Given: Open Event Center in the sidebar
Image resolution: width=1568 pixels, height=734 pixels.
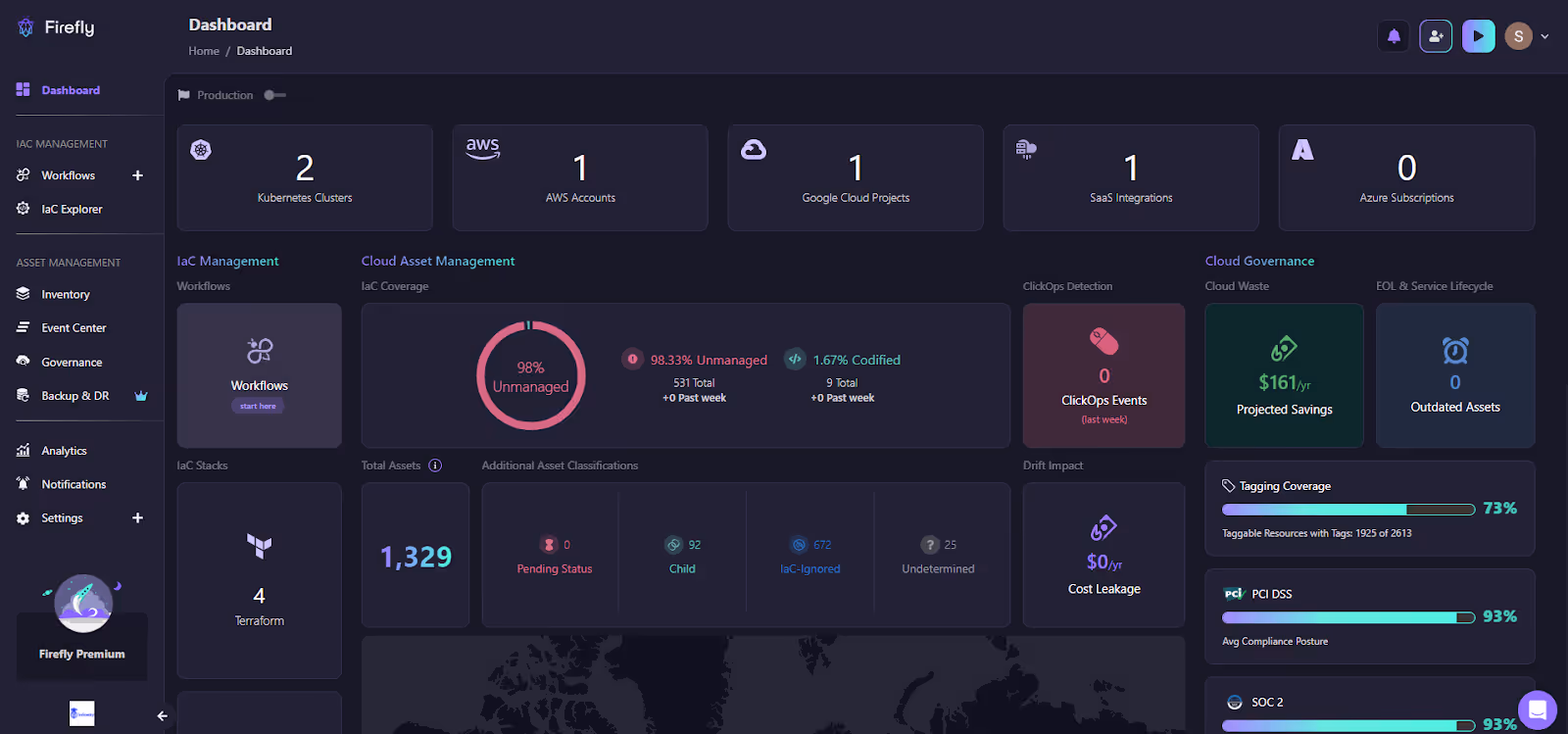Looking at the screenshot, I should tap(73, 328).
